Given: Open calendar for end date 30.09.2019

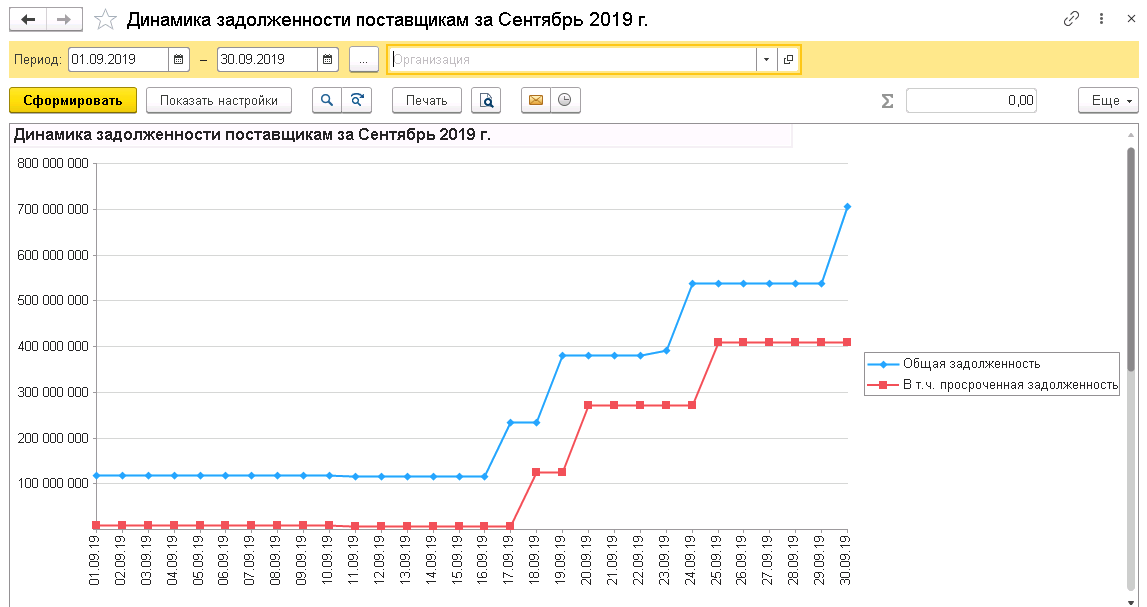Looking at the screenshot, I should [328, 59].
